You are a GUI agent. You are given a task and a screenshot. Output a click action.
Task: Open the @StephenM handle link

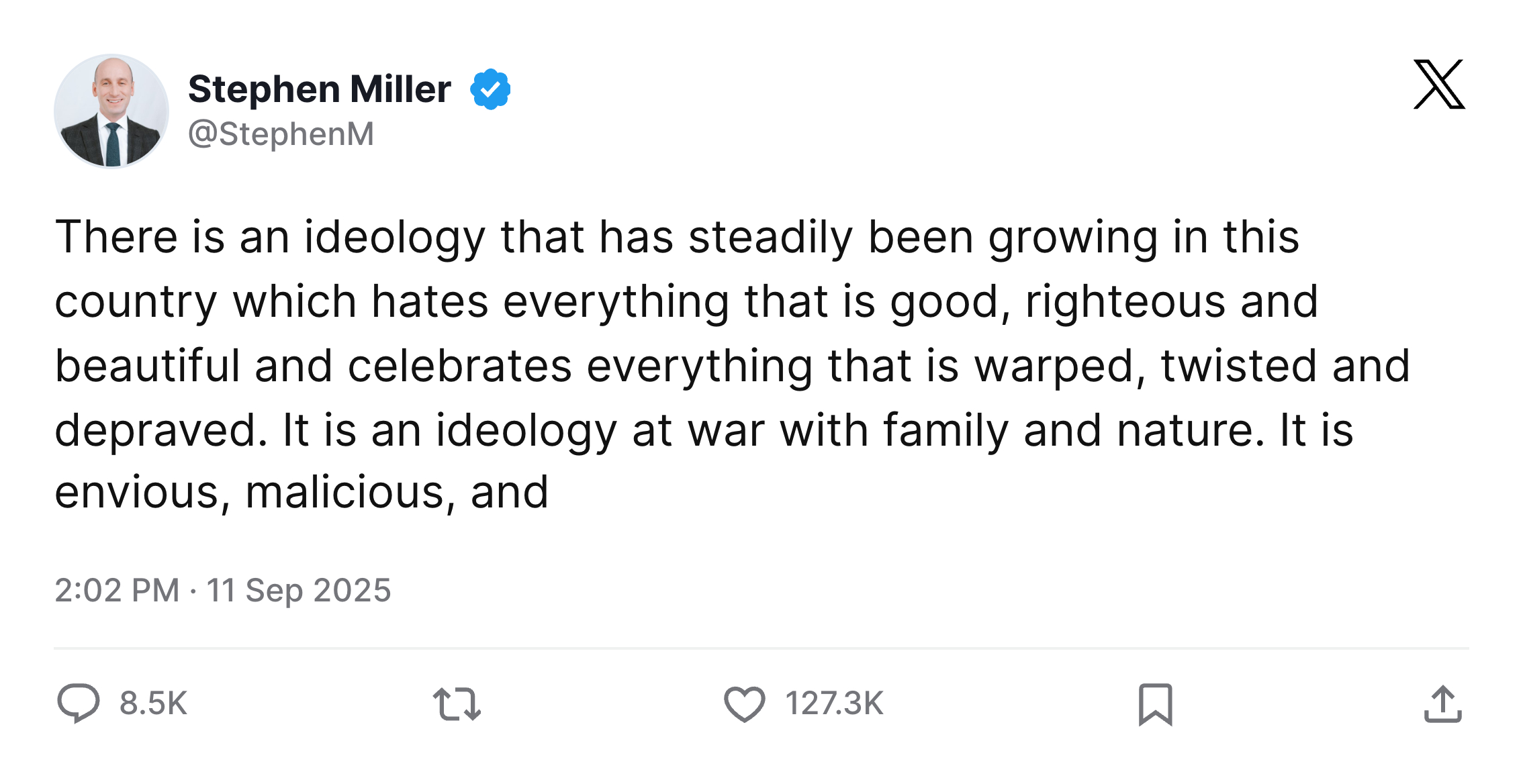click(x=281, y=134)
